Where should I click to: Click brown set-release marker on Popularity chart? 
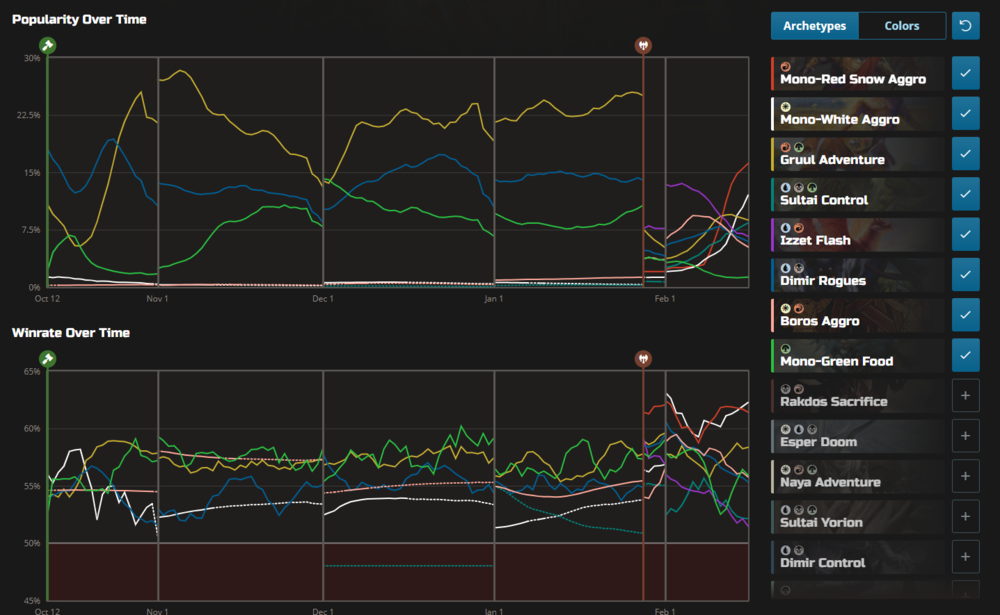click(x=643, y=45)
